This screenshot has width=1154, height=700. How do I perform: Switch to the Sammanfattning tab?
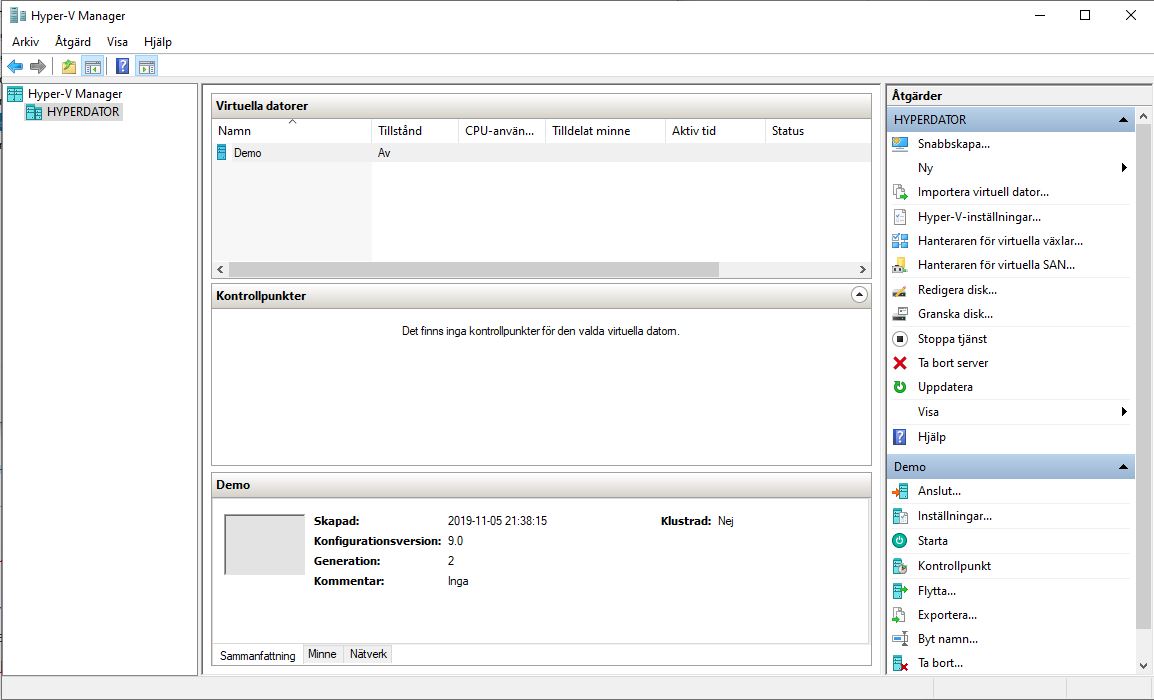258,655
